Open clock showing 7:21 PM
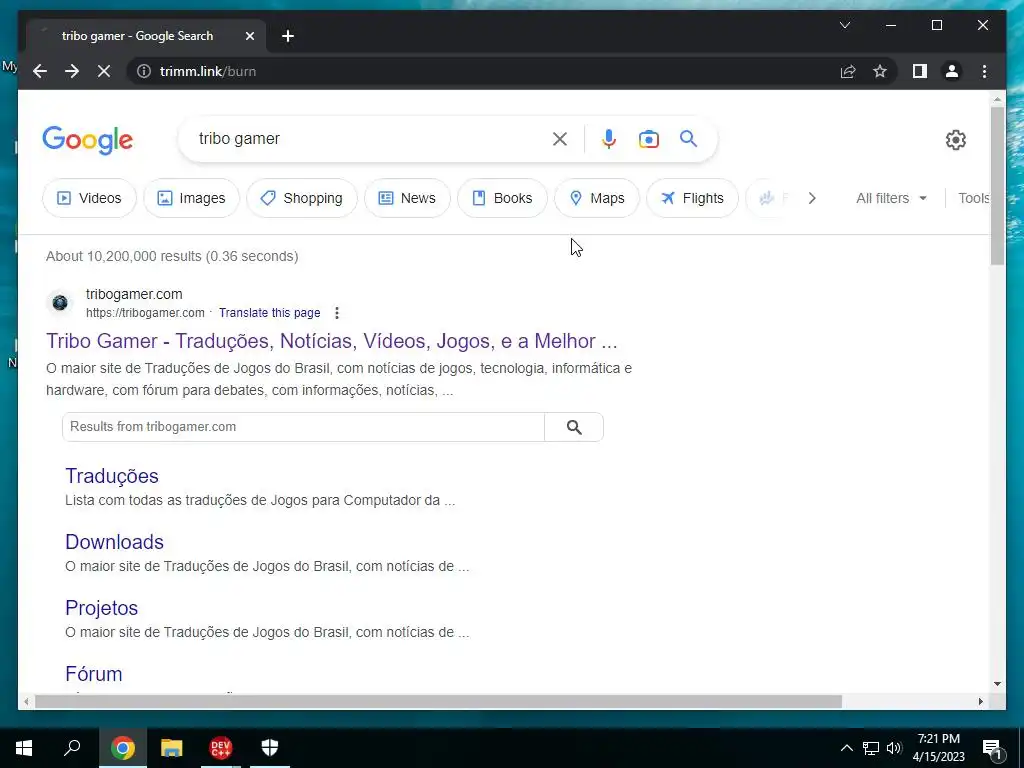Viewport: 1024px width, 768px height. [x=938, y=748]
